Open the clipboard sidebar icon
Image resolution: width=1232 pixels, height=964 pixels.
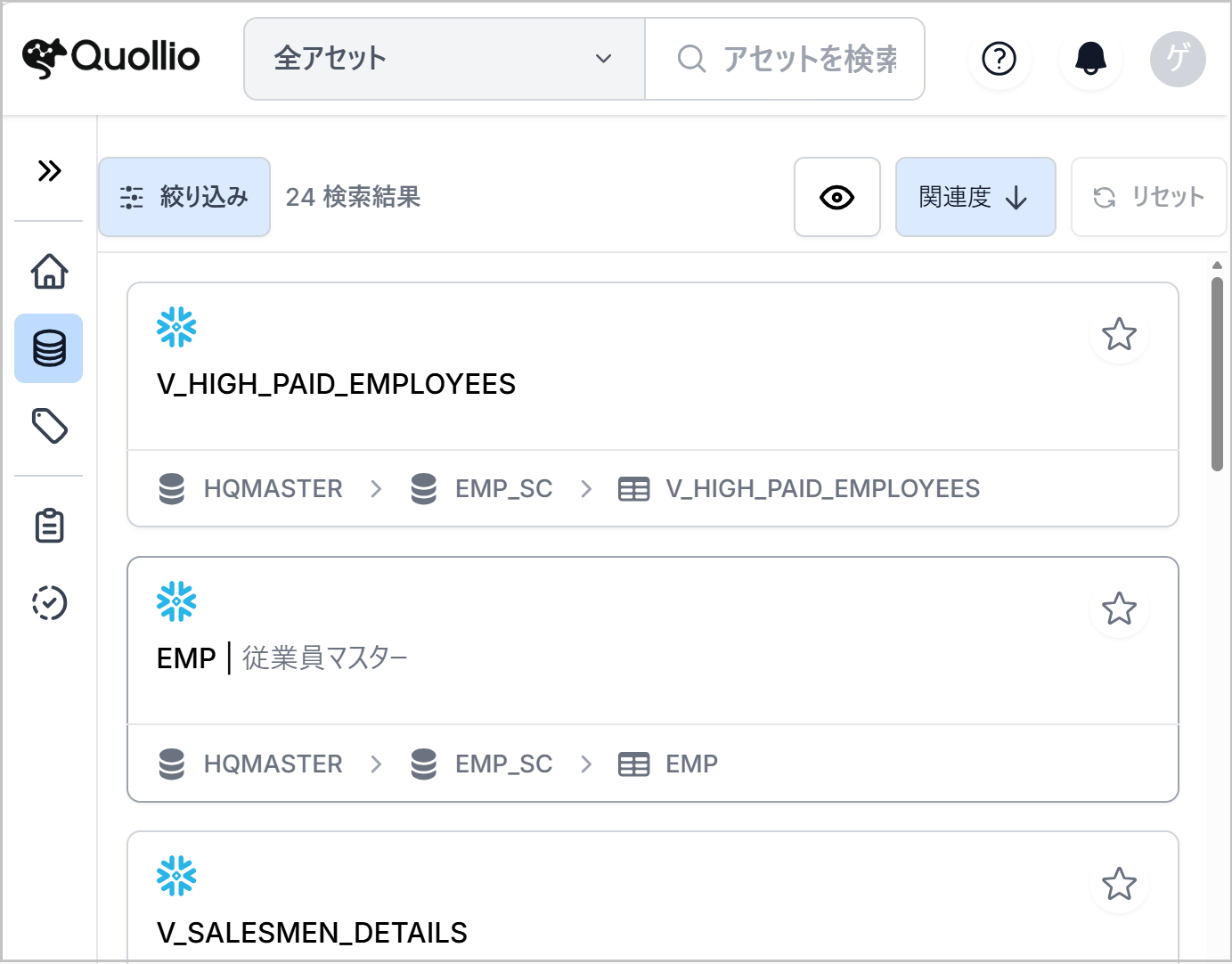pyautogui.click(x=49, y=526)
